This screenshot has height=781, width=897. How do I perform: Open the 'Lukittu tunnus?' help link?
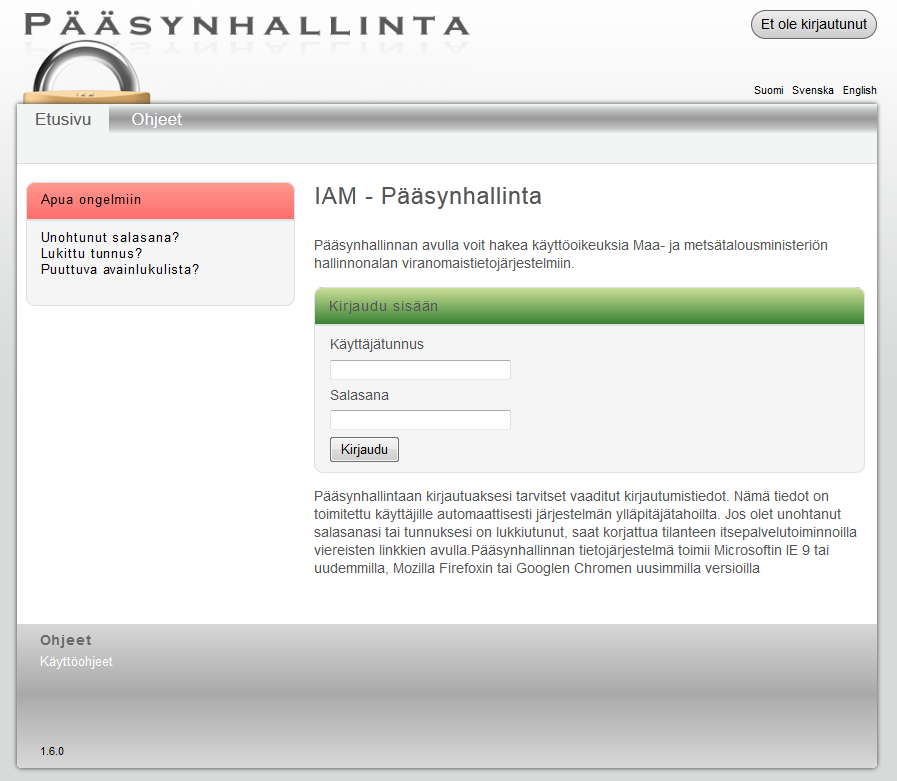[92, 253]
